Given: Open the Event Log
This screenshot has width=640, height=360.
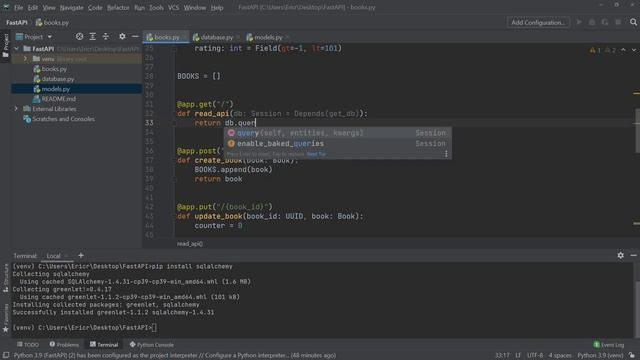Looking at the screenshot, I should pyautogui.click(x=609, y=345).
